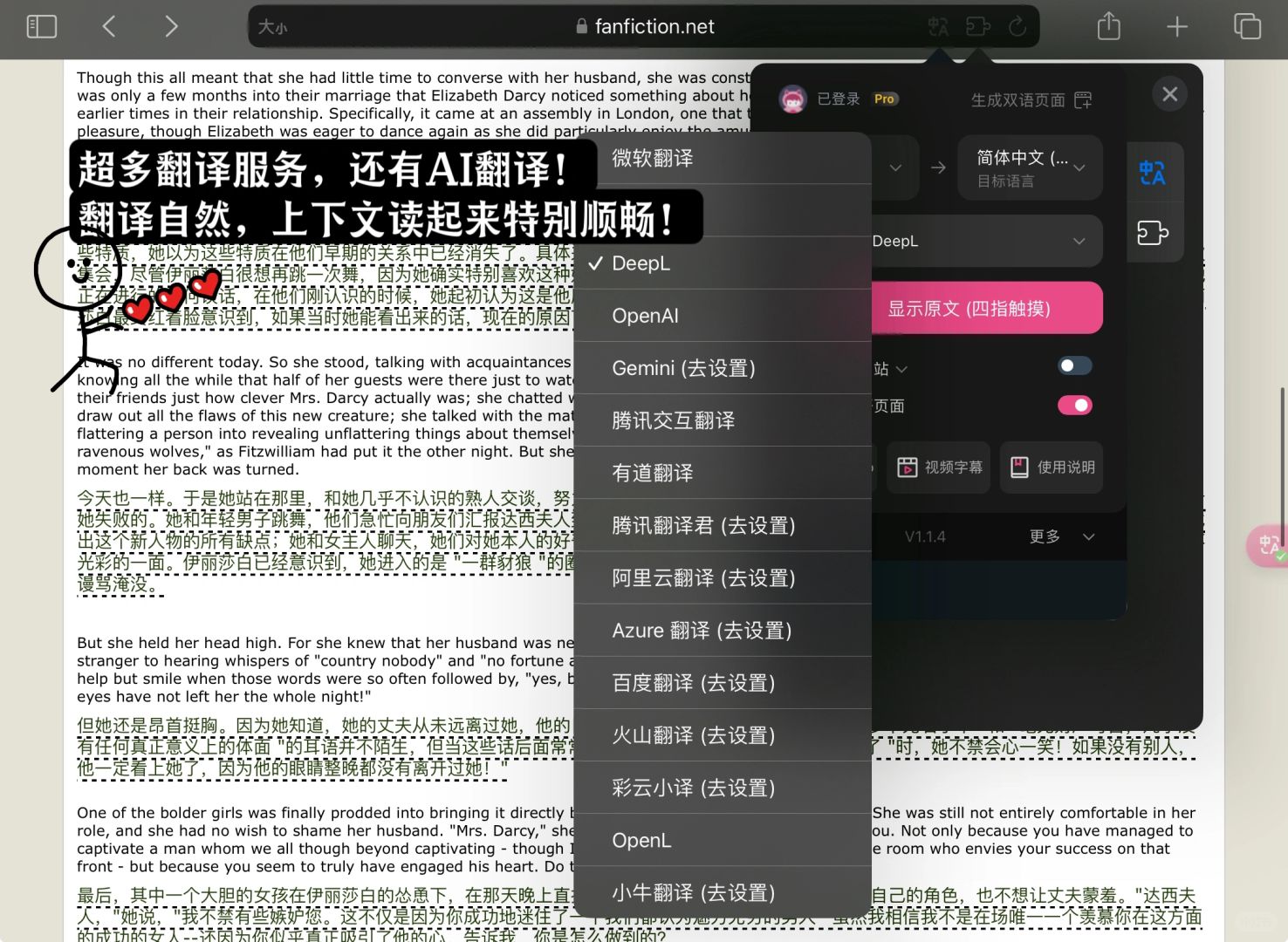The image size is (1288, 942).
Task: Select 微软翻译 from the service list
Action: tap(723, 158)
